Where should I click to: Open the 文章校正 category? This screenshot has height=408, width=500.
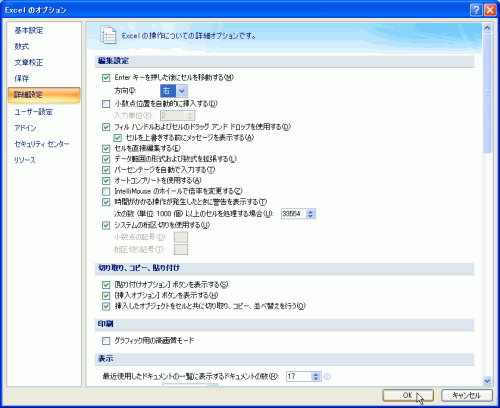pyautogui.click(x=29, y=62)
